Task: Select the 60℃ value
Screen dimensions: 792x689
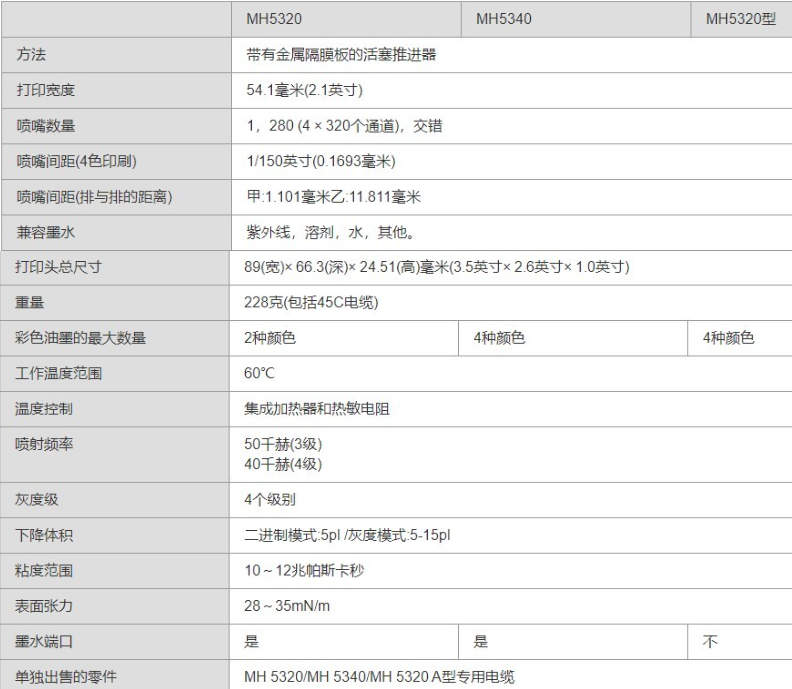Action: [x=259, y=373]
